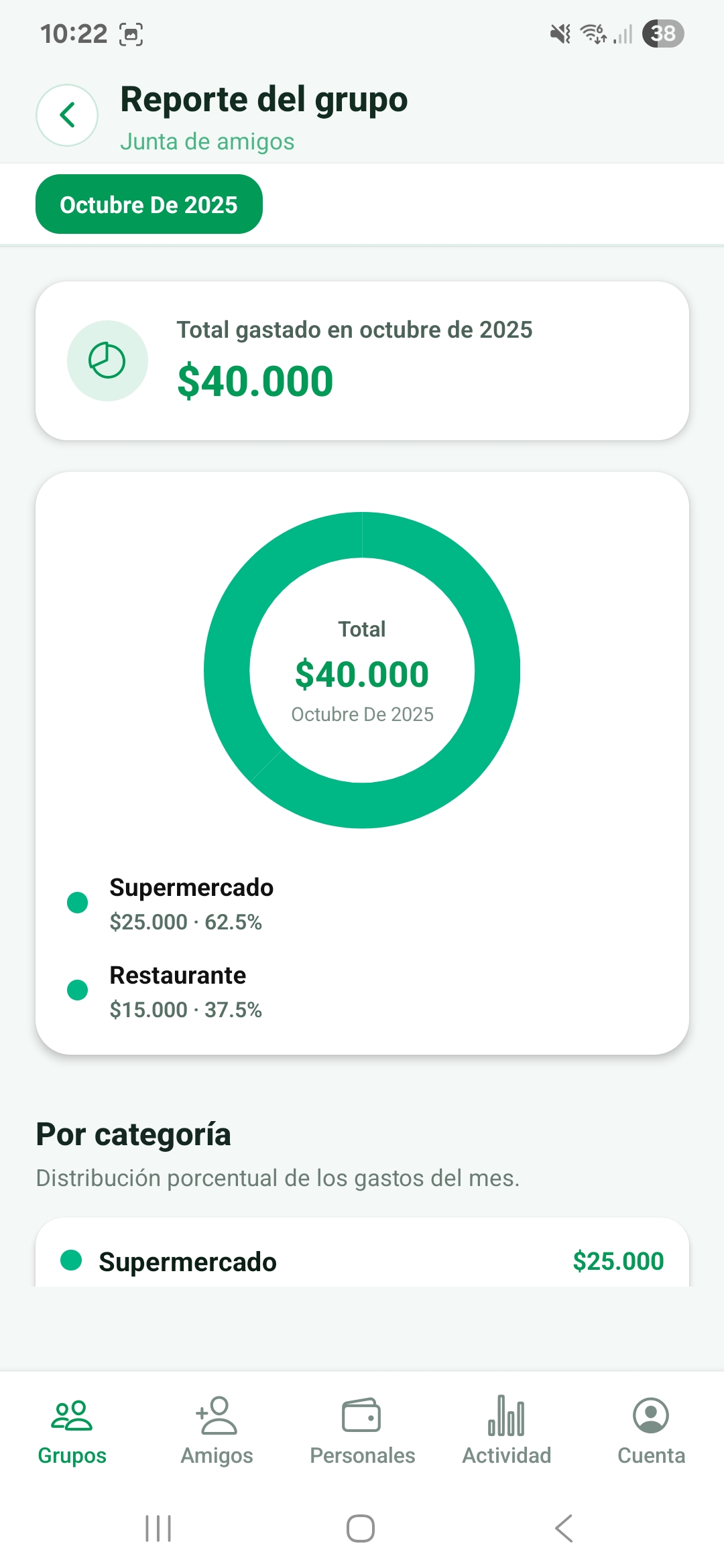Select the Supermercado legend color dot
This screenshot has width=724, height=1568.
[x=78, y=903]
